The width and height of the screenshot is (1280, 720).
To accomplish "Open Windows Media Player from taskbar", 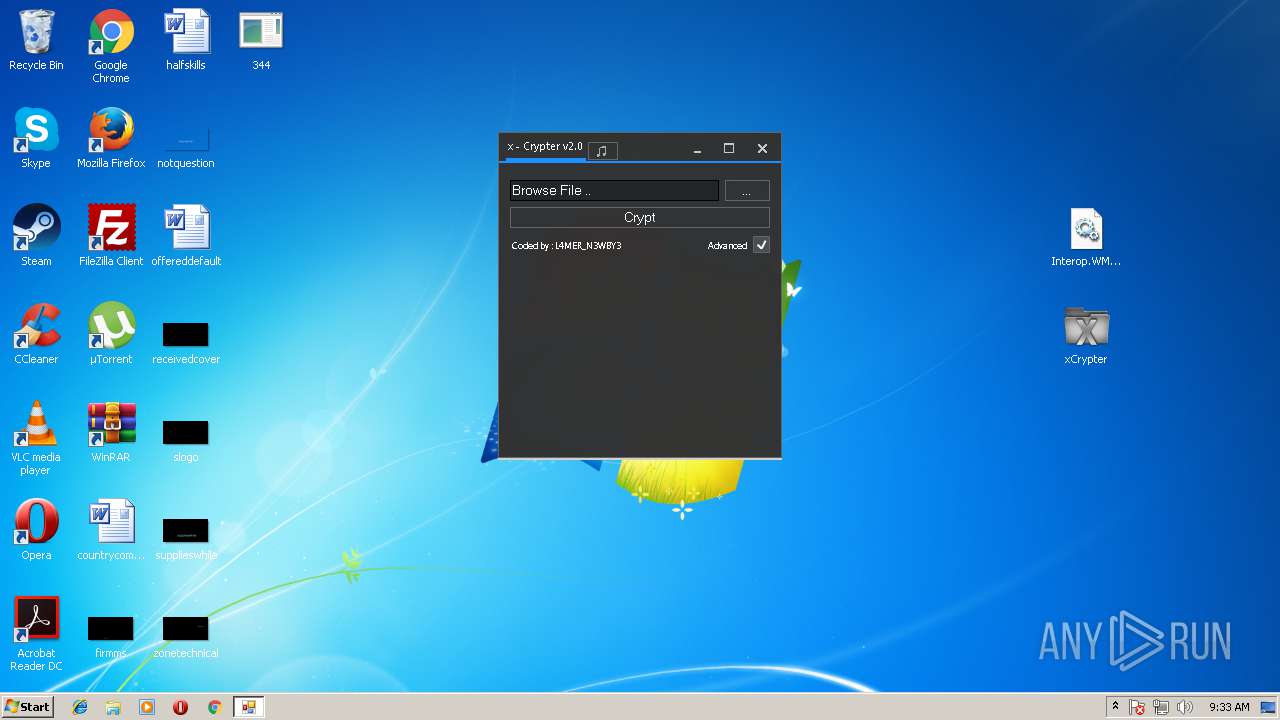I will [147, 707].
